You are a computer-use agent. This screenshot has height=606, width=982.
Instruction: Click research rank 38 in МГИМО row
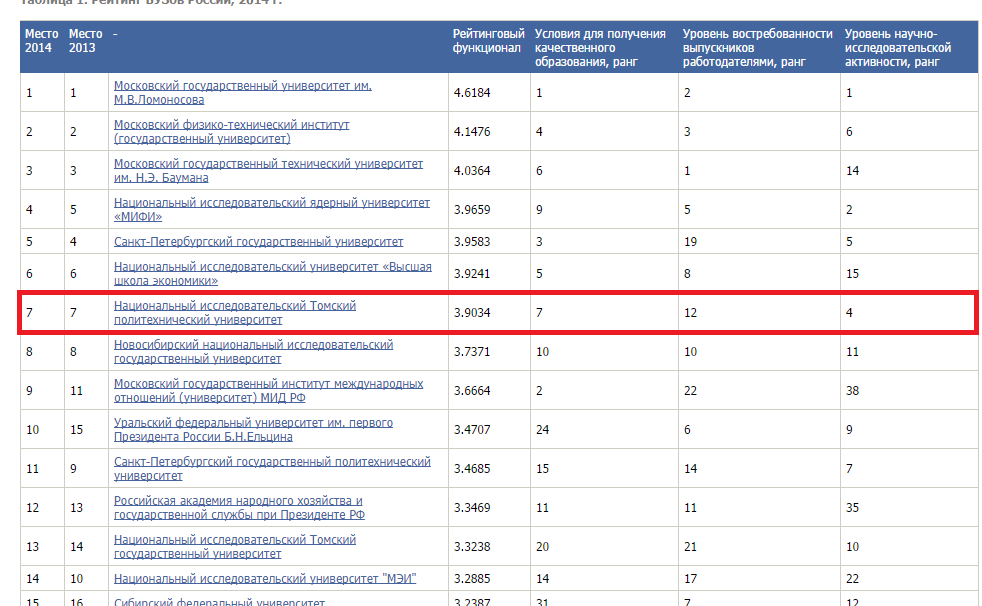(x=852, y=391)
